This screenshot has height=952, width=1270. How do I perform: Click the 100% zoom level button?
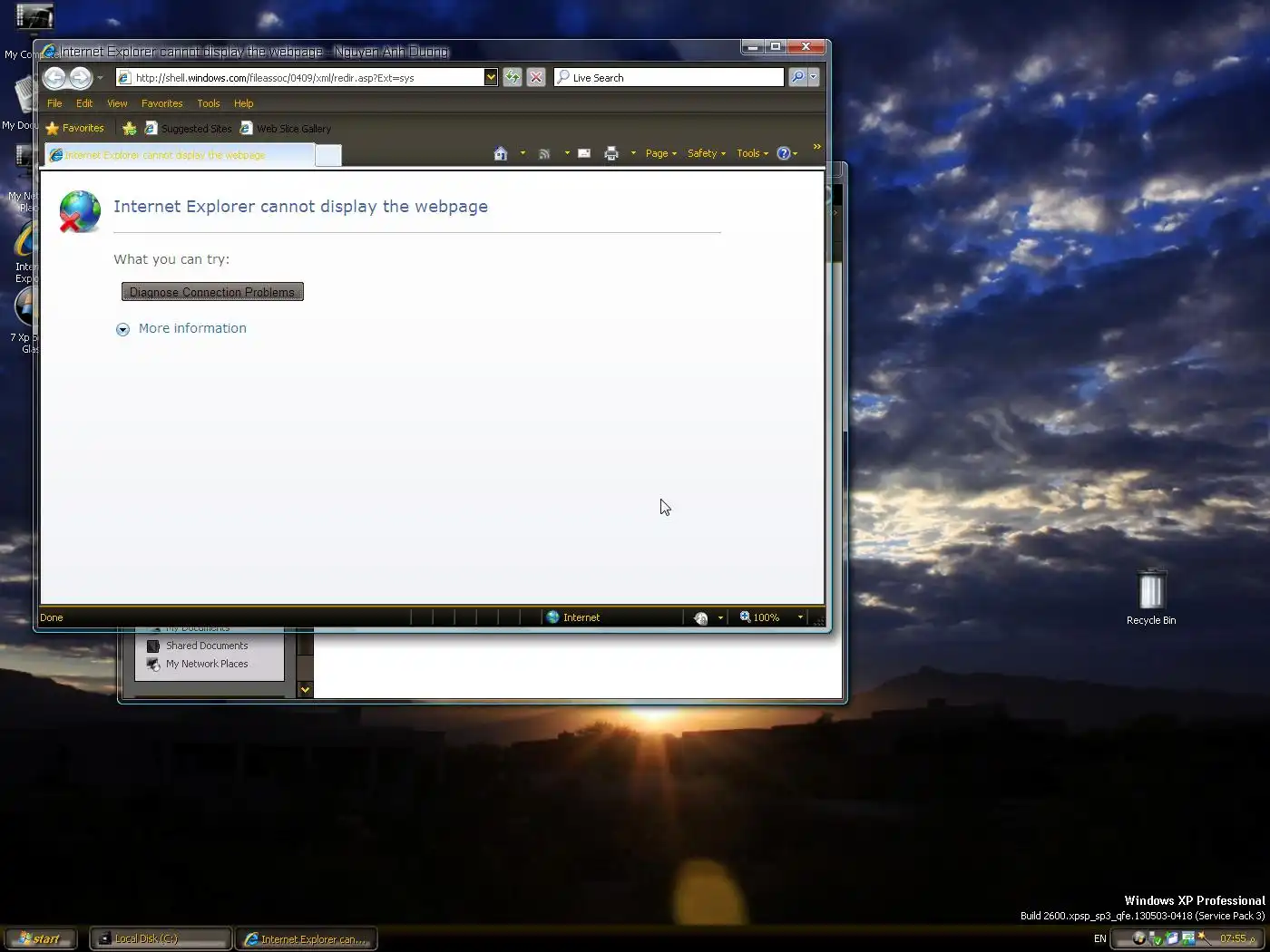pos(760,617)
